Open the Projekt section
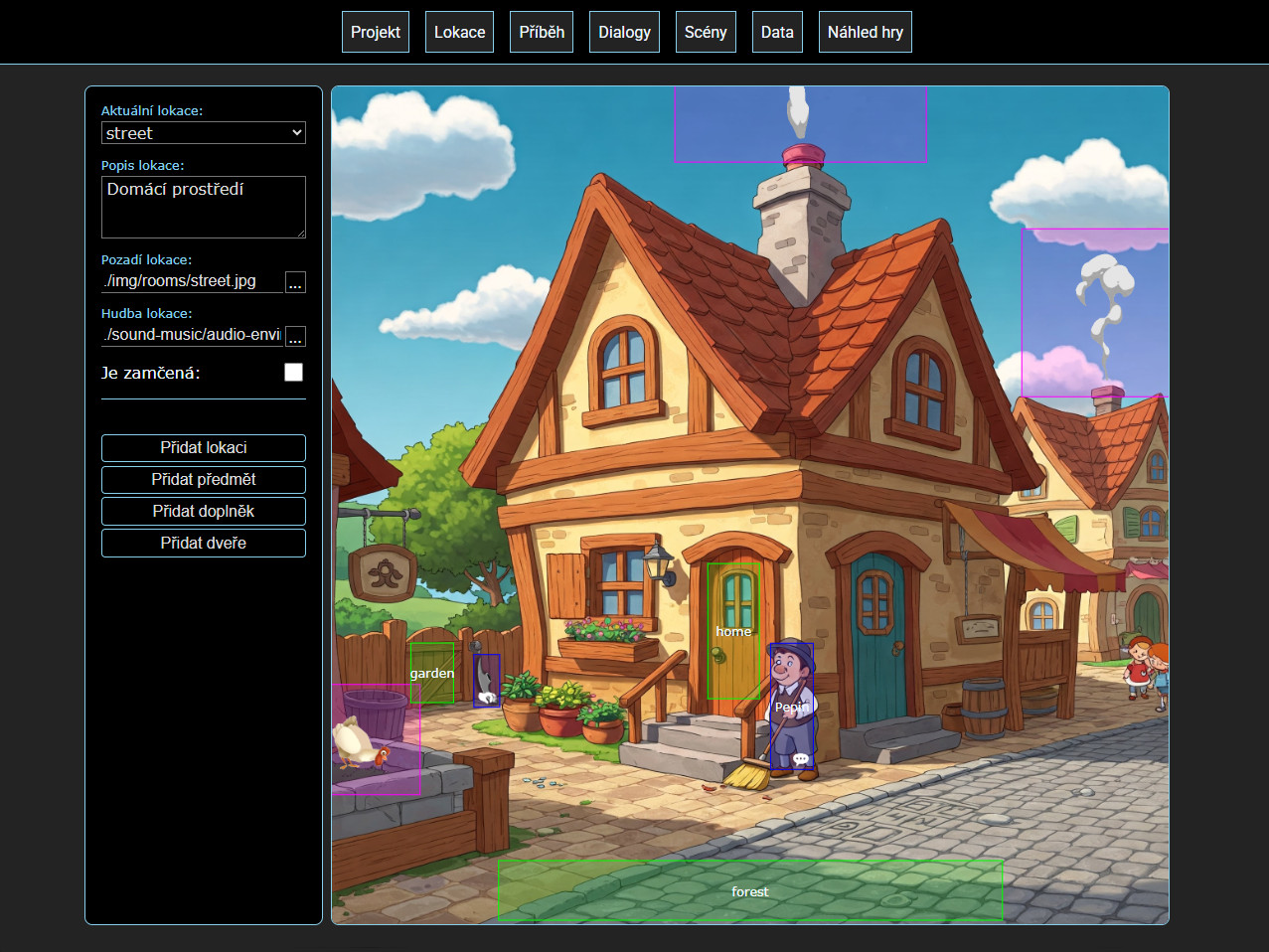The image size is (1269, 952). coord(375,31)
